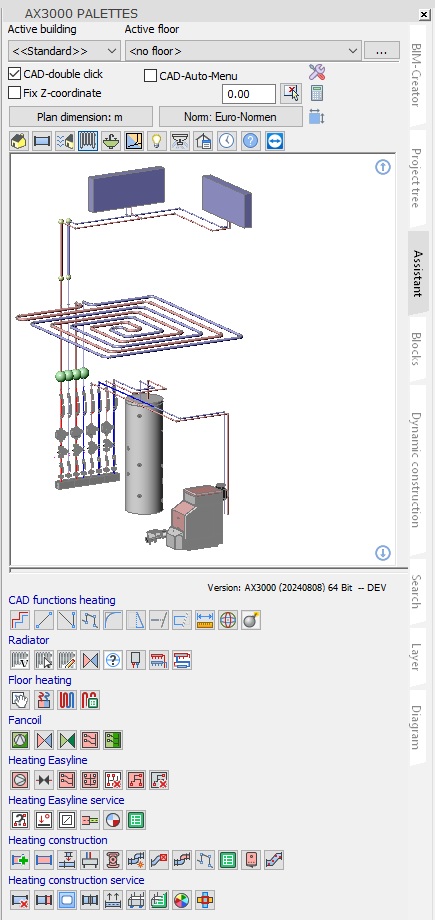Open the clock icon in the discipline toolbar
435x920 pixels.
[227, 141]
